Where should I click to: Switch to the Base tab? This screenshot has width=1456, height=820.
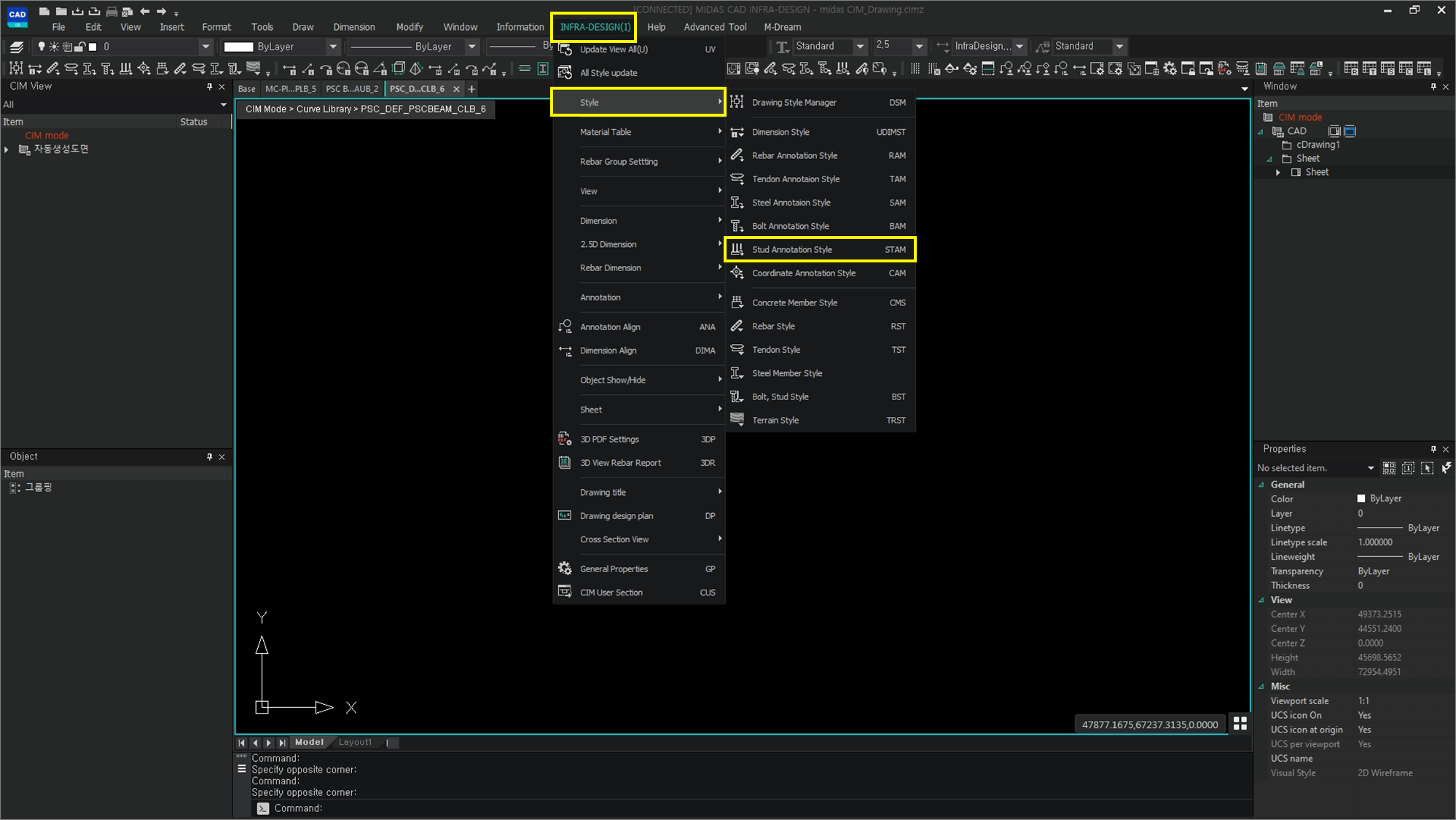point(247,89)
